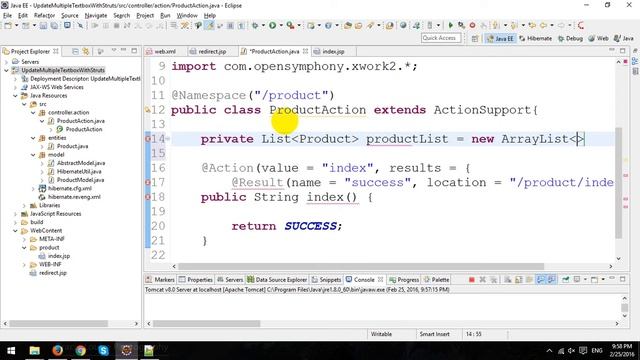Collapse the UpdateMultipleTextboxWithStruts project
This screenshot has width=640, height=360.
[6, 70]
